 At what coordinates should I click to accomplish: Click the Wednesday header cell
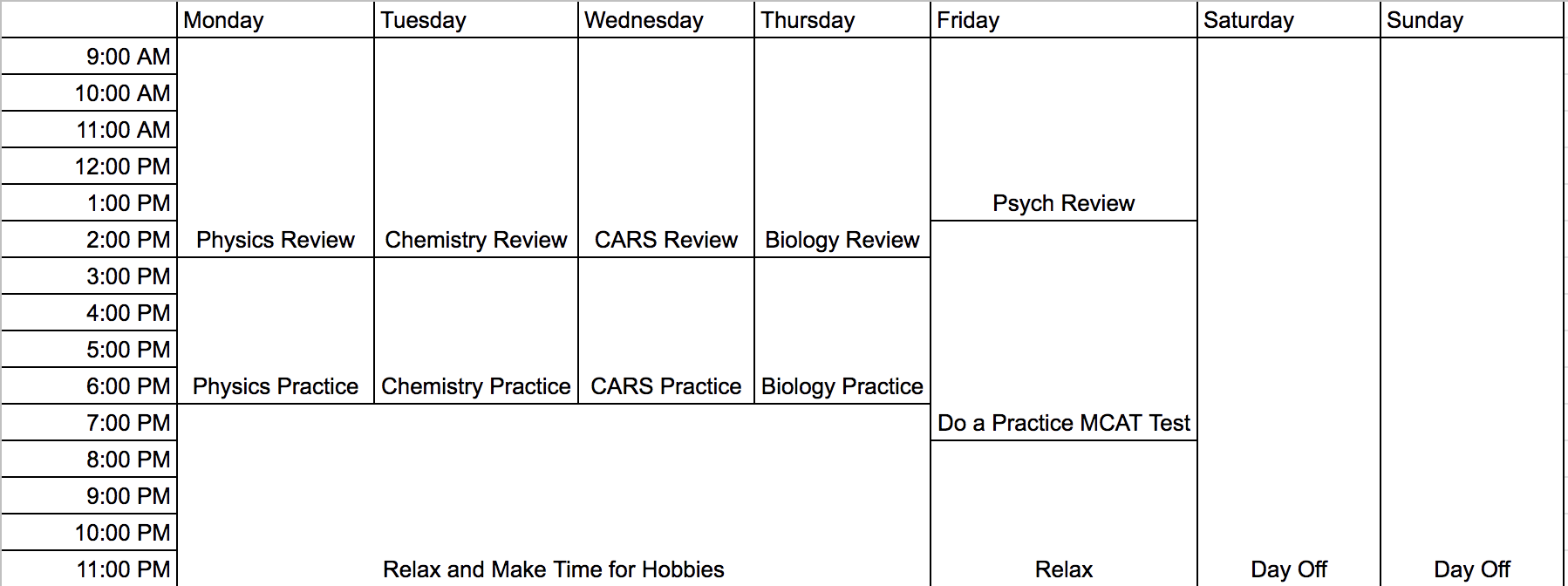(666, 19)
